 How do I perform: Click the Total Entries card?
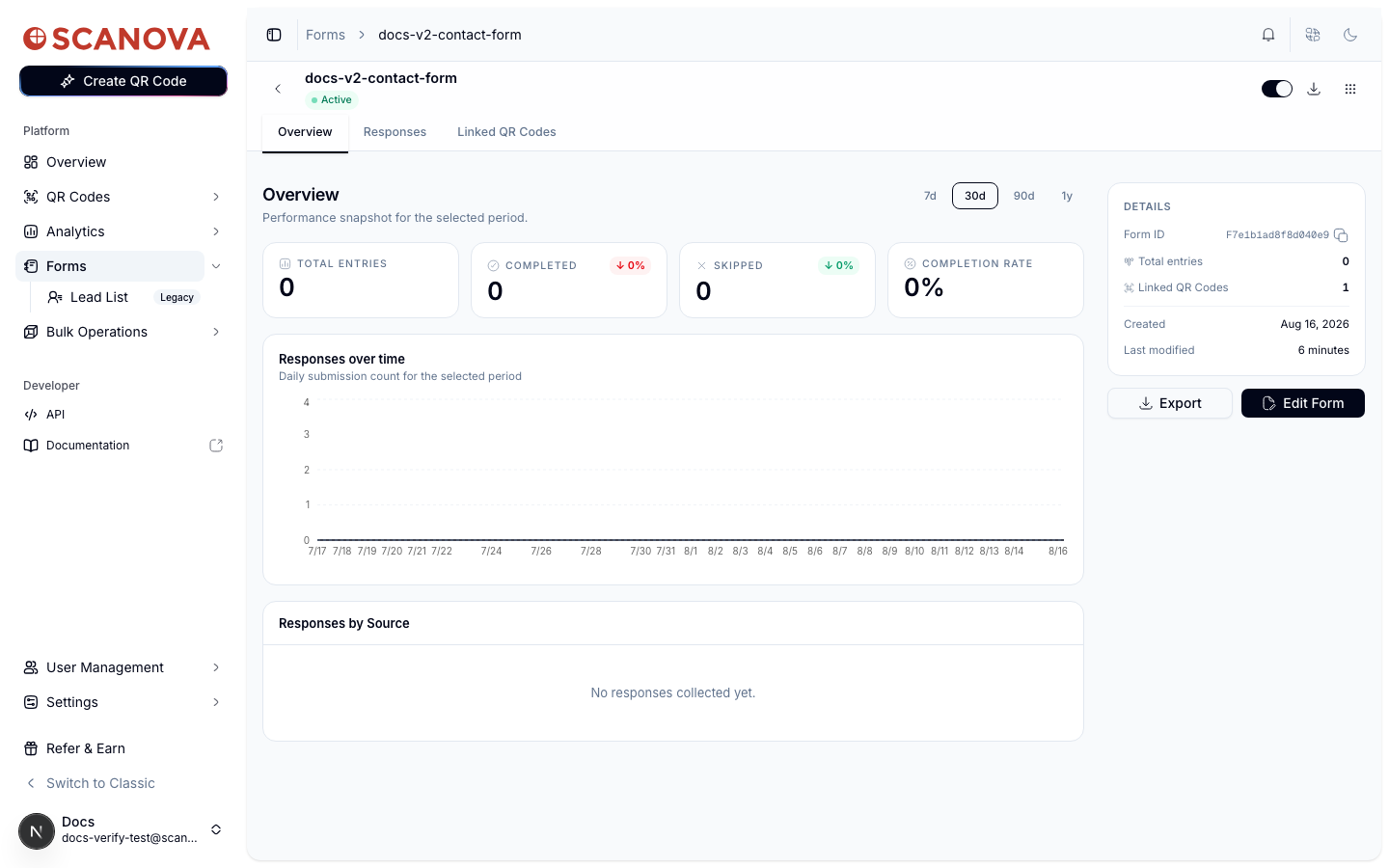[361, 280]
